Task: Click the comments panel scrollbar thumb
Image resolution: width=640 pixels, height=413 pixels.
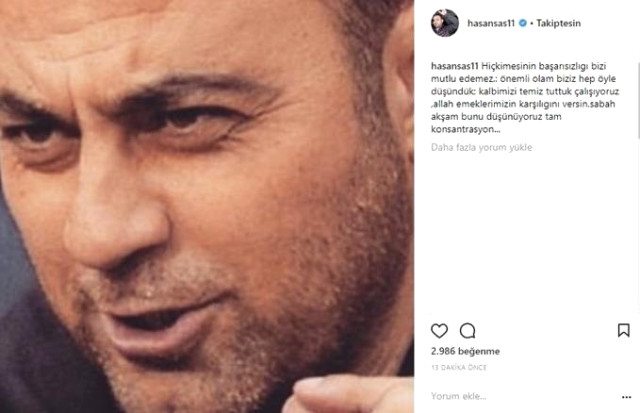Action: coord(638,100)
